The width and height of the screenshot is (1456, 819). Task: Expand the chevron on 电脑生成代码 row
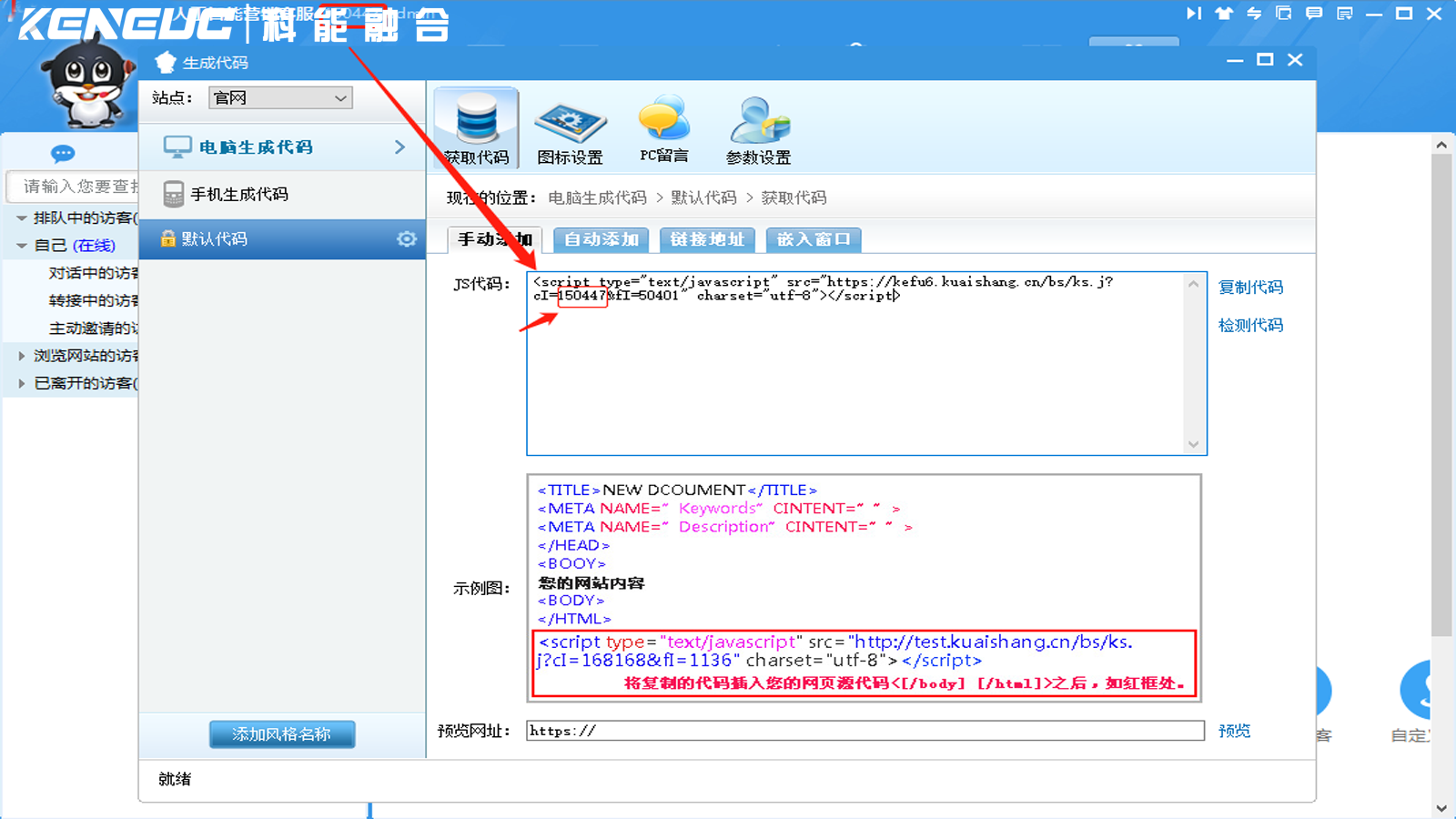click(399, 147)
